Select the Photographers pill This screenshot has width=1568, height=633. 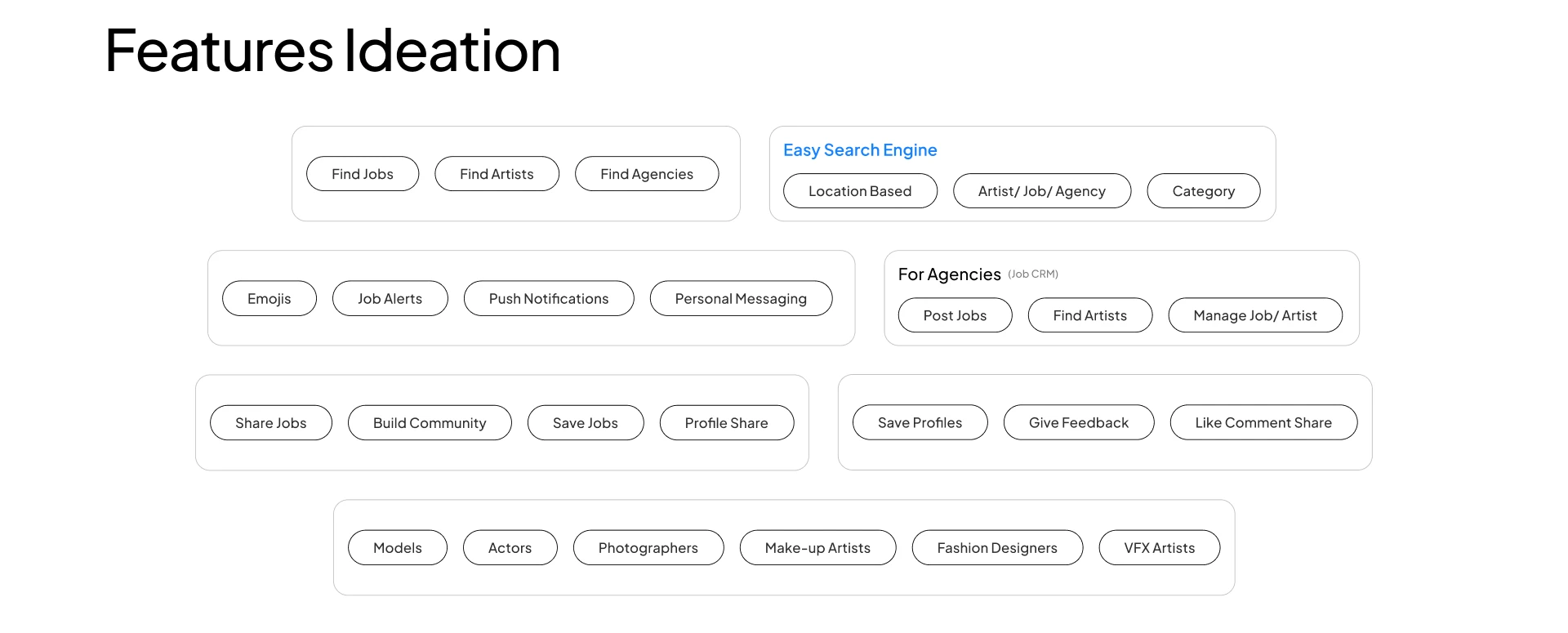tap(648, 548)
